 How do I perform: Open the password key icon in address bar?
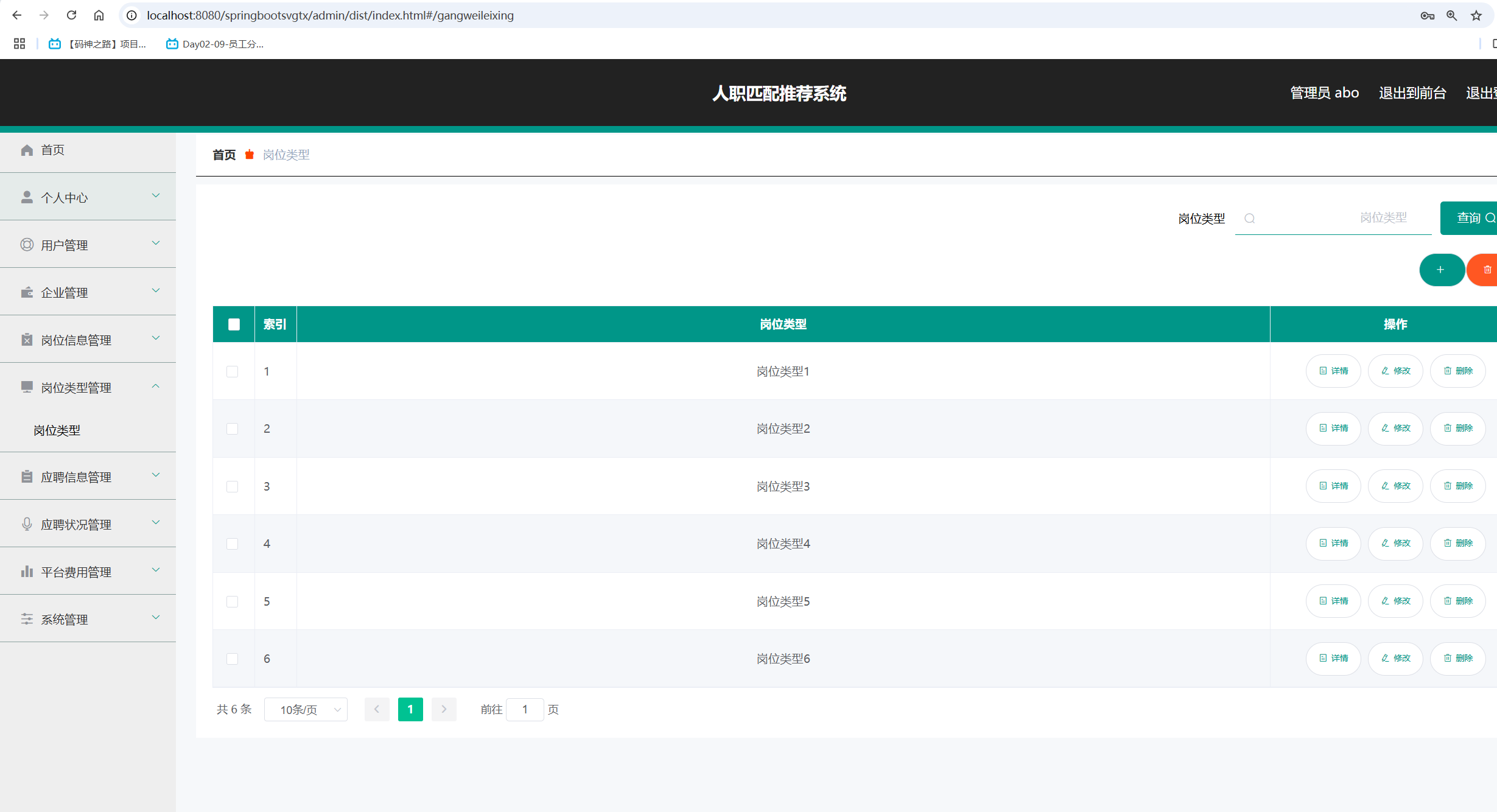pos(1428,15)
